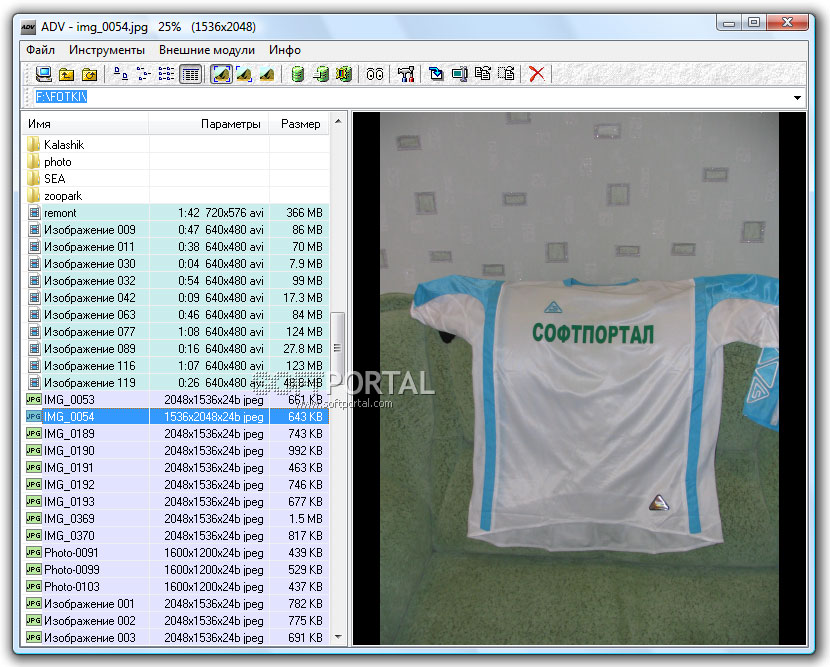
Task: Switch to list view mode icon
Action: point(166,74)
